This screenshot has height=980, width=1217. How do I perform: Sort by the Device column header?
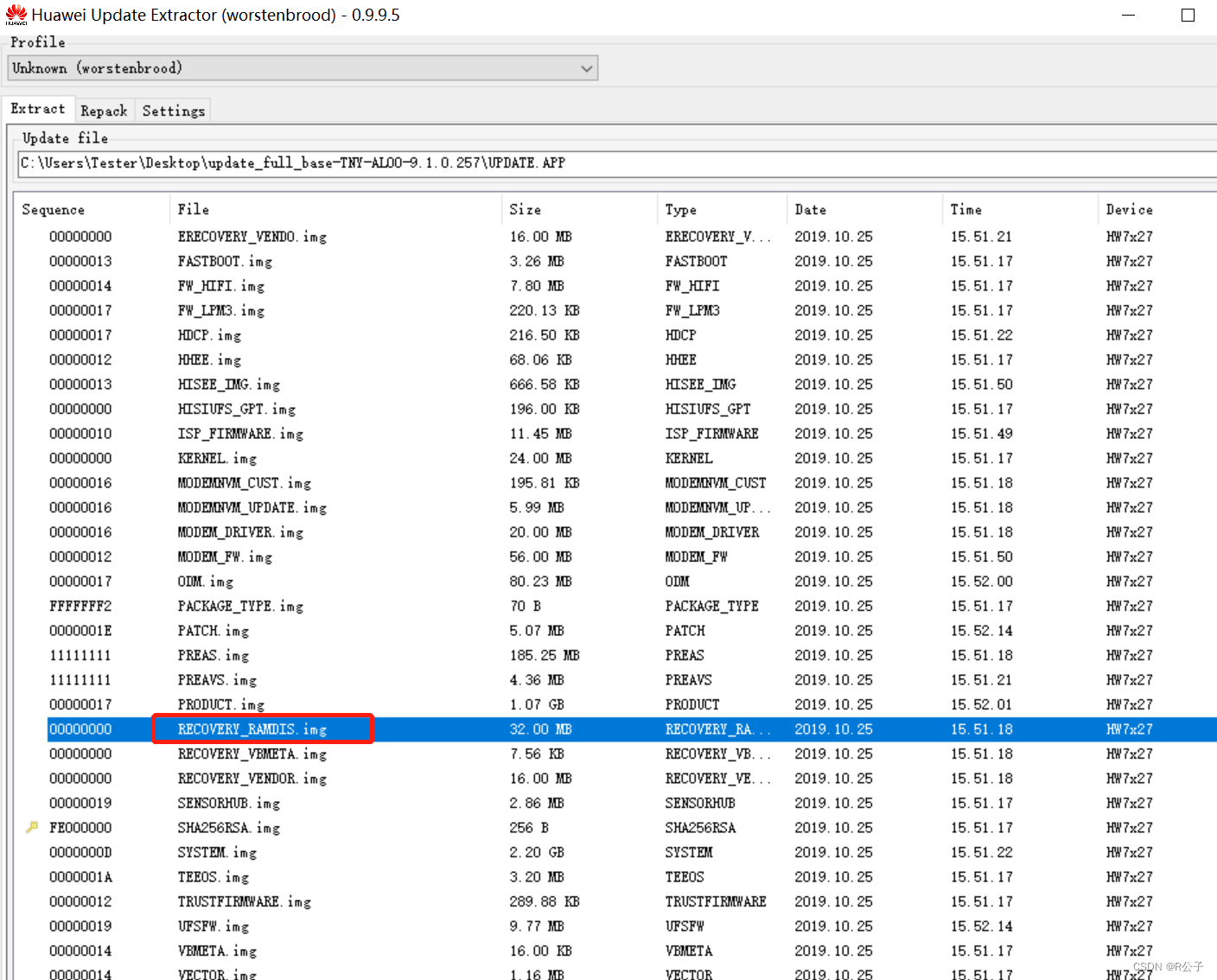pyautogui.click(x=1129, y=209)
